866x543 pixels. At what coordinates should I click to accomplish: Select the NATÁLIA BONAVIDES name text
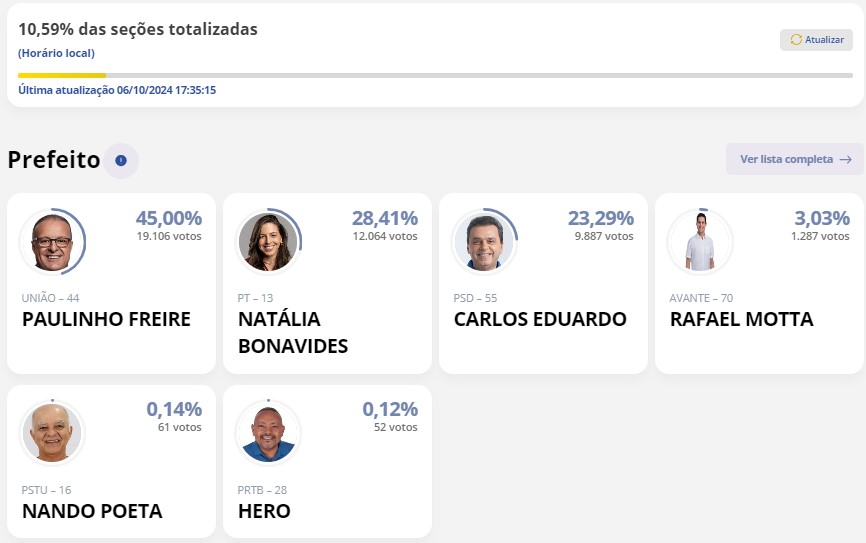(x=293, y=333)
